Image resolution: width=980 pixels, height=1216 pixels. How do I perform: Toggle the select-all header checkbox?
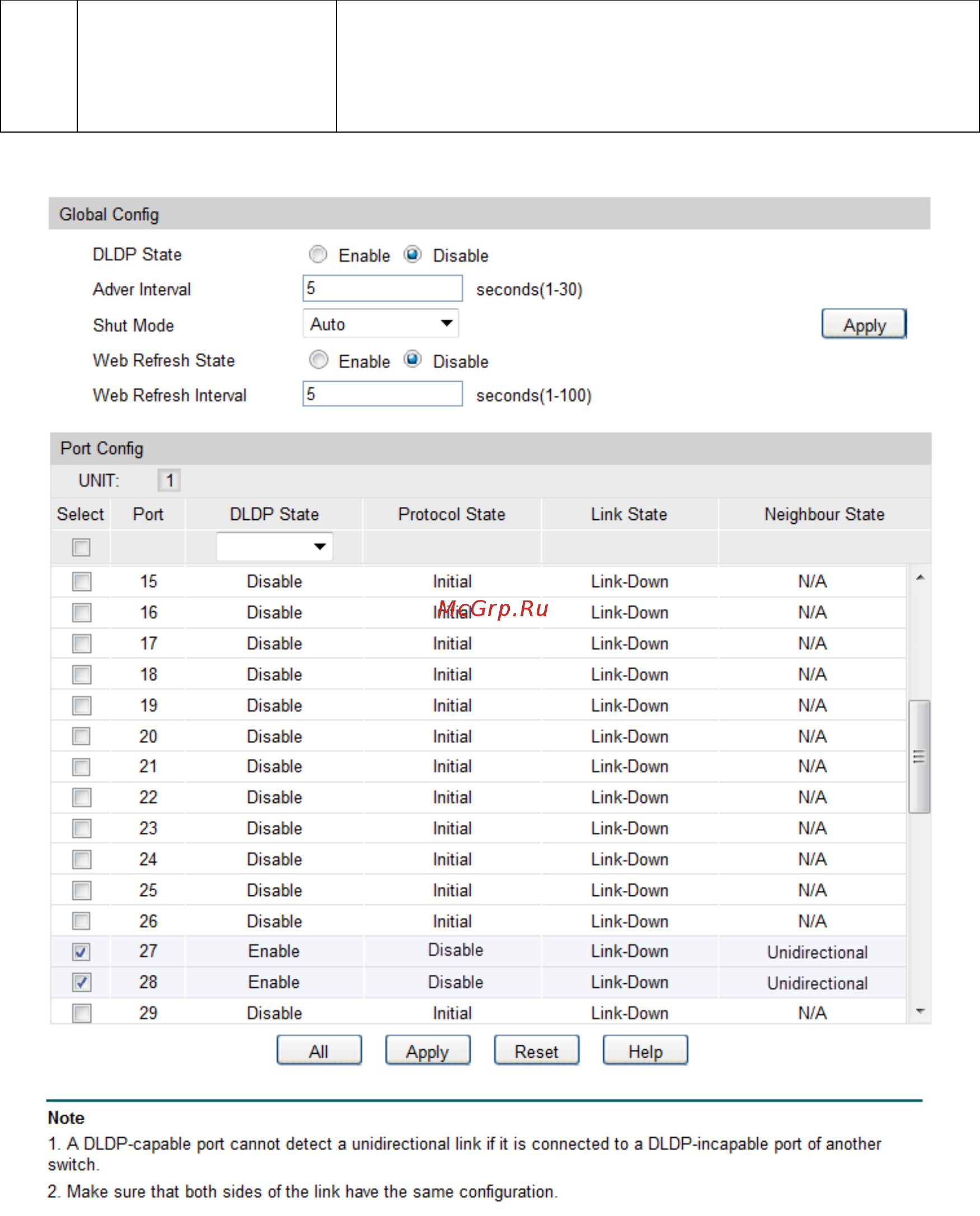[81, 547]
